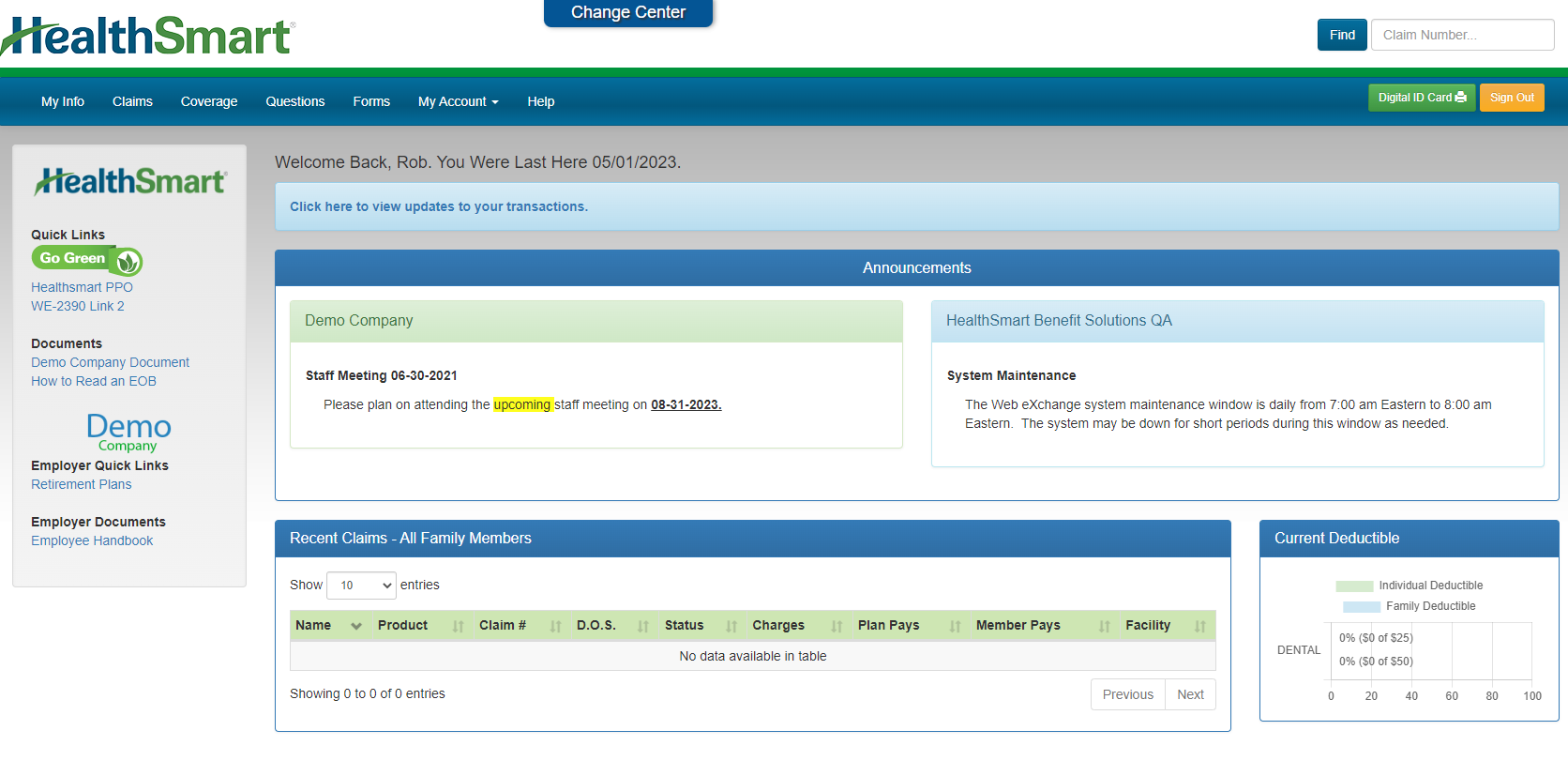Click the Demo Company announcement header
Viewport: 1568px width, 776px height.
click(x=596, y=321)
